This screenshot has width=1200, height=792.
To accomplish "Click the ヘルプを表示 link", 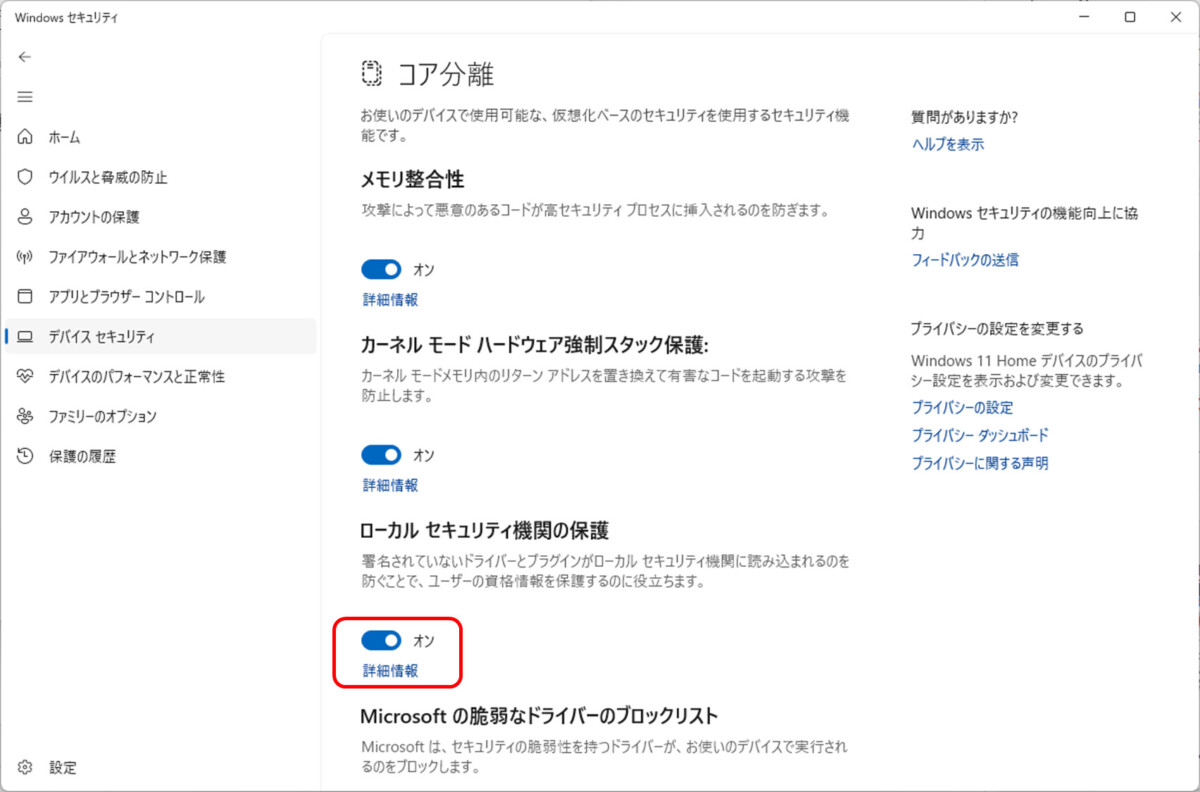I will [x=947, y=144].
